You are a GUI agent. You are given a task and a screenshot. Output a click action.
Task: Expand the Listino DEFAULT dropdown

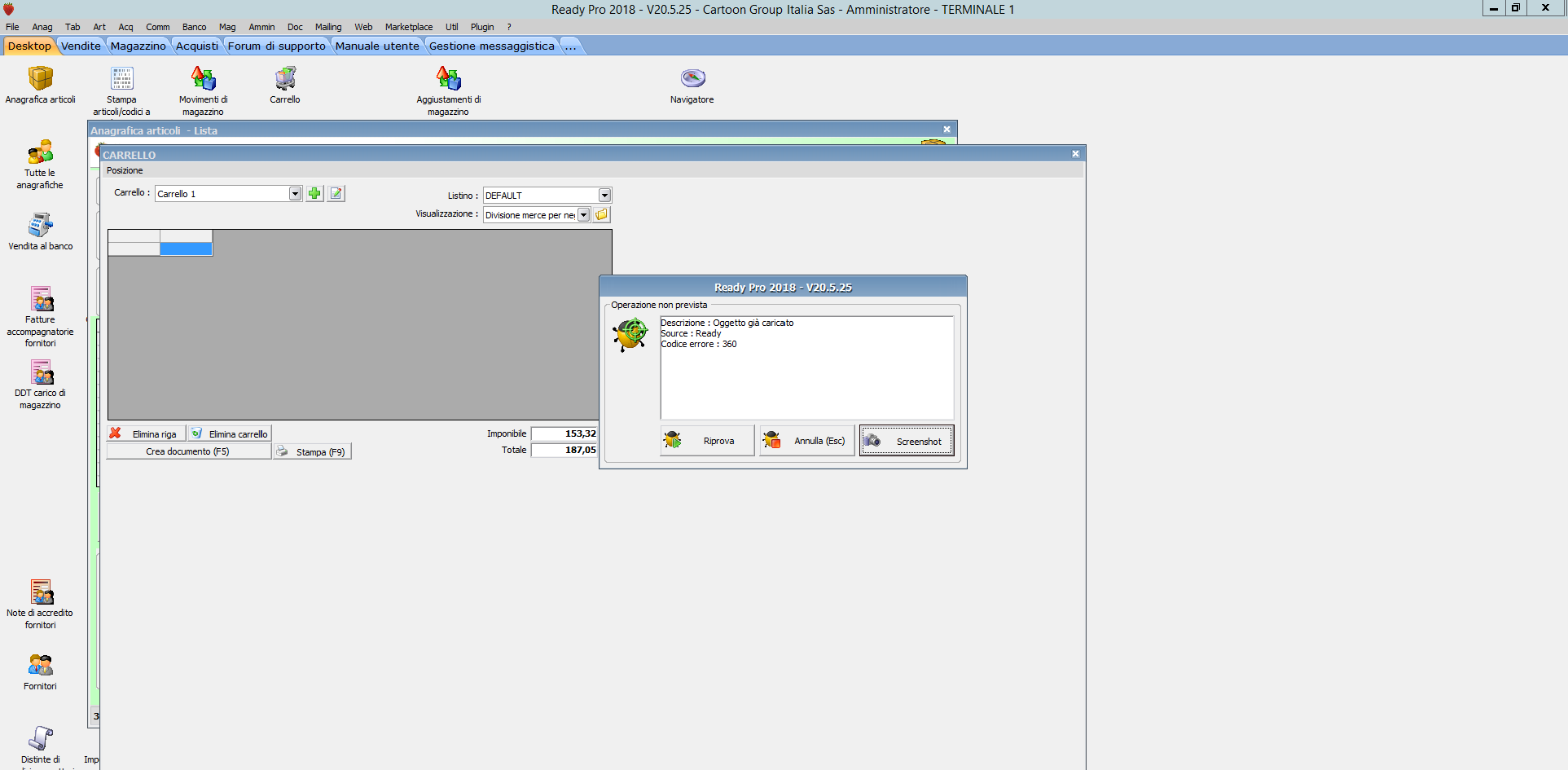tap(604, 195)
